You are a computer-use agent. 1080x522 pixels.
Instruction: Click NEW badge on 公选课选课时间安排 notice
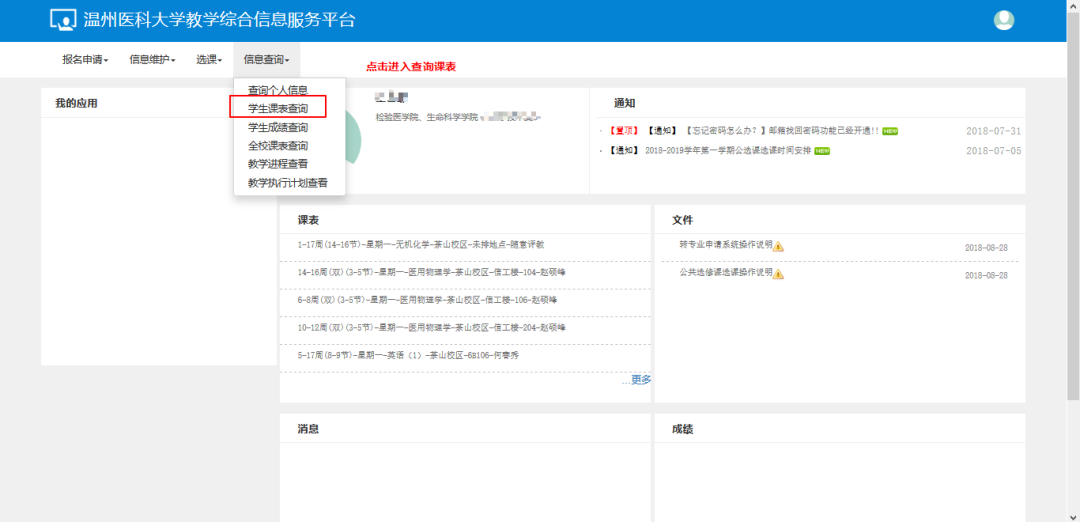tap(822, 151)
